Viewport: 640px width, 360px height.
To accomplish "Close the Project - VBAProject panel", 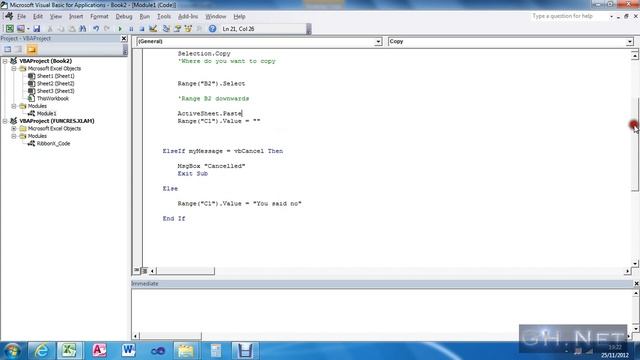I will coord(124,38).
